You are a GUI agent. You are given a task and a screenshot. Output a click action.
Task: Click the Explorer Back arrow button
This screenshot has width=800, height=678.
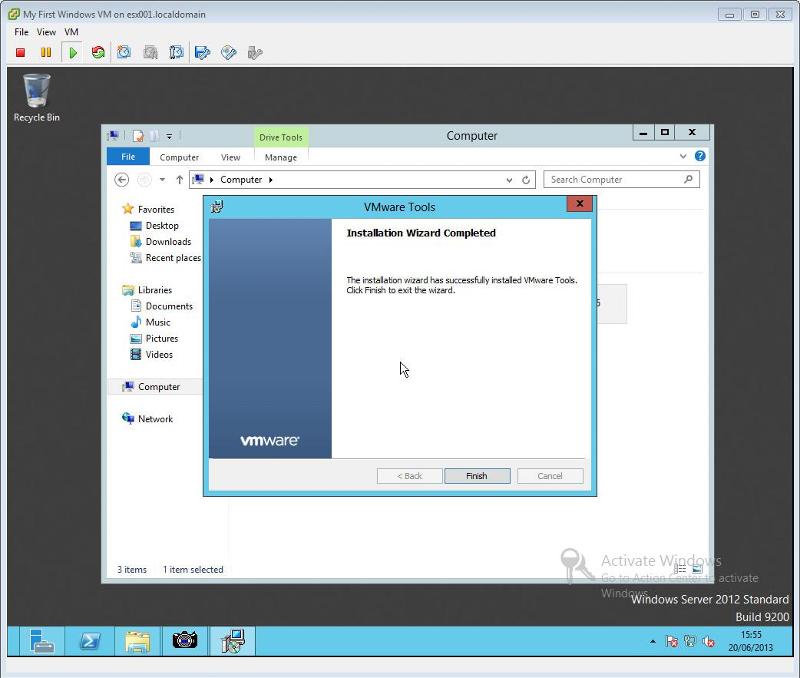121,180
